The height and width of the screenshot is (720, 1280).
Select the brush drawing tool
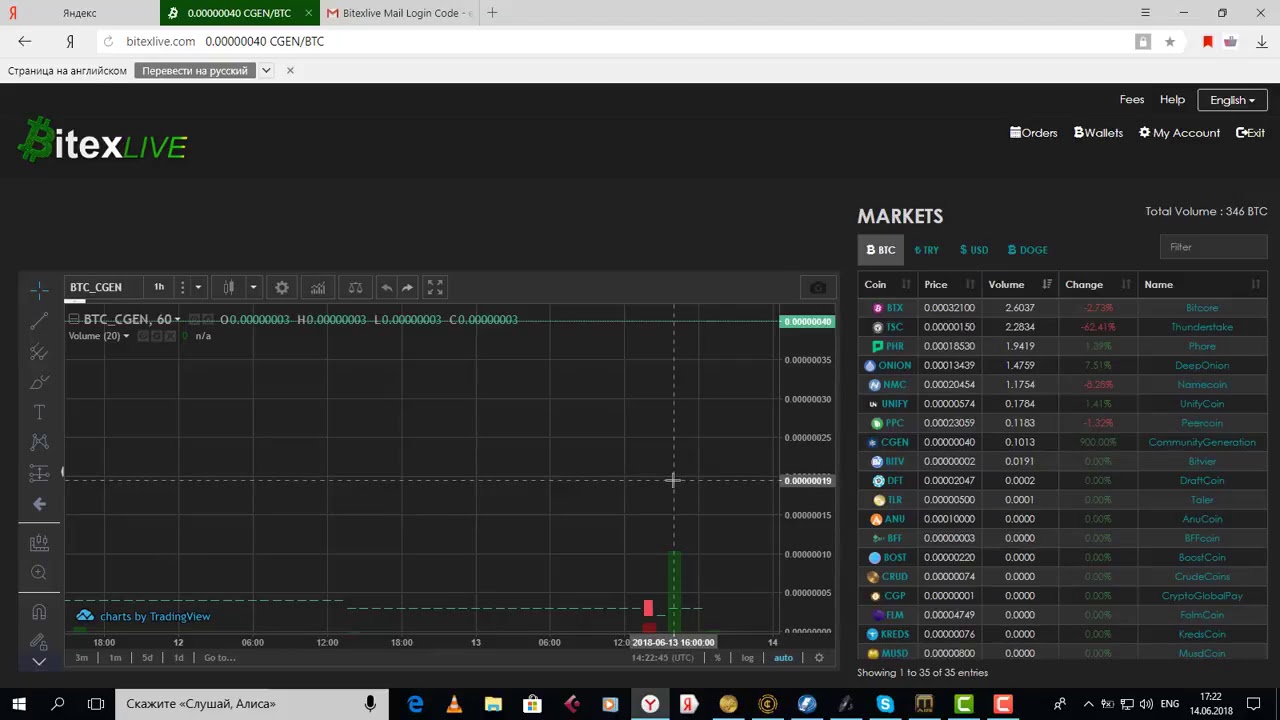[x=39, y=383]
